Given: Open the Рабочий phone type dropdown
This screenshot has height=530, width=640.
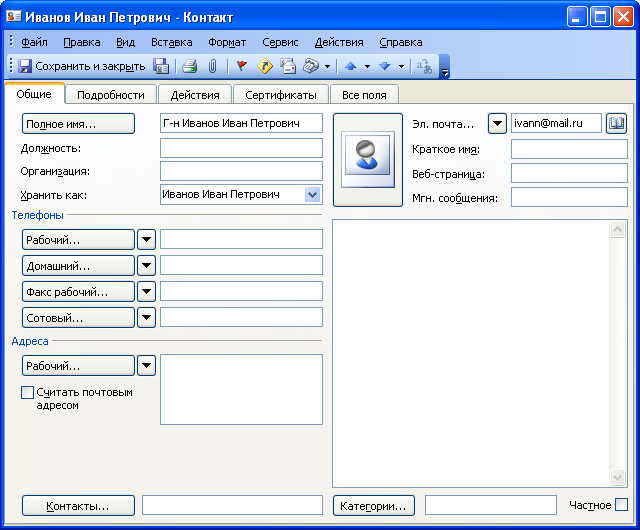Looking at the screenshot, I should click(146, 240).
